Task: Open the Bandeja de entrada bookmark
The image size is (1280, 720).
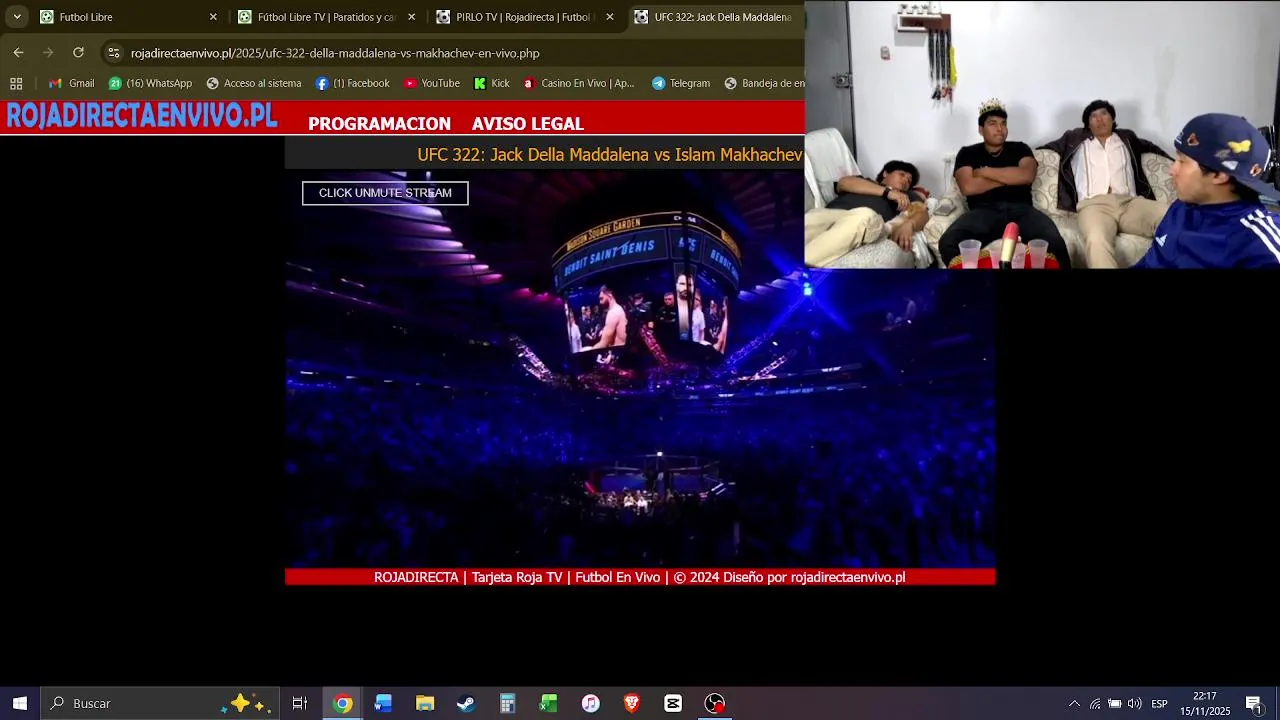Action: 763,83
